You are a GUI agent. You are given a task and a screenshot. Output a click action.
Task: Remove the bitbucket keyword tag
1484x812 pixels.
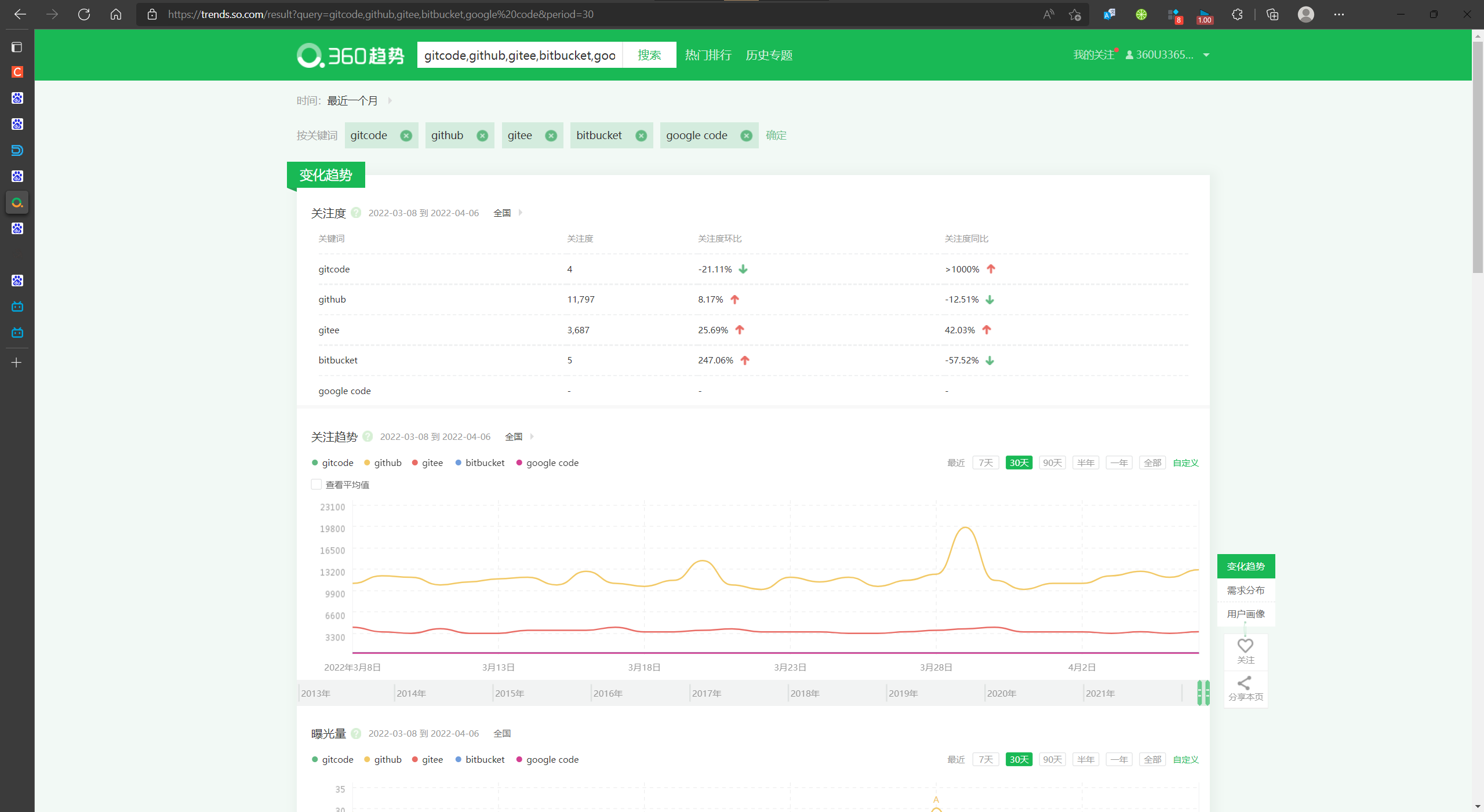coord(641,136)
